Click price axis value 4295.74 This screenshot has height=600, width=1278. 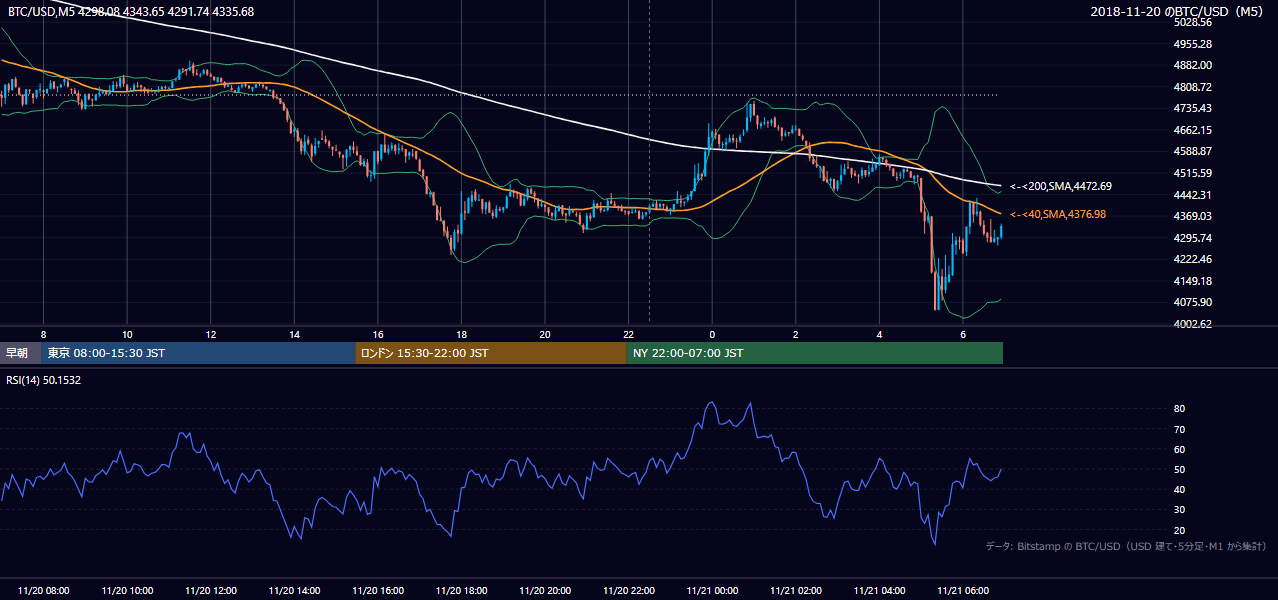1193,238
